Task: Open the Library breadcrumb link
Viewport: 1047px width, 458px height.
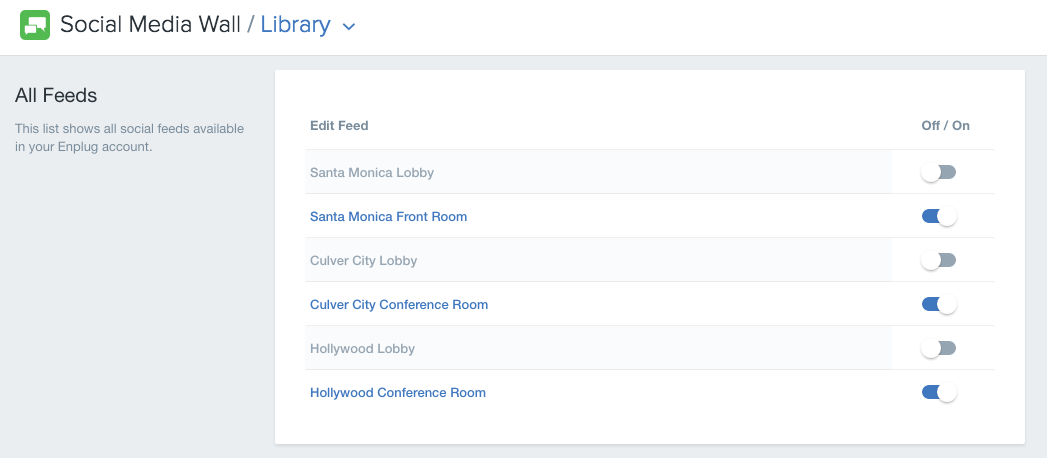Action: point(295,25)
